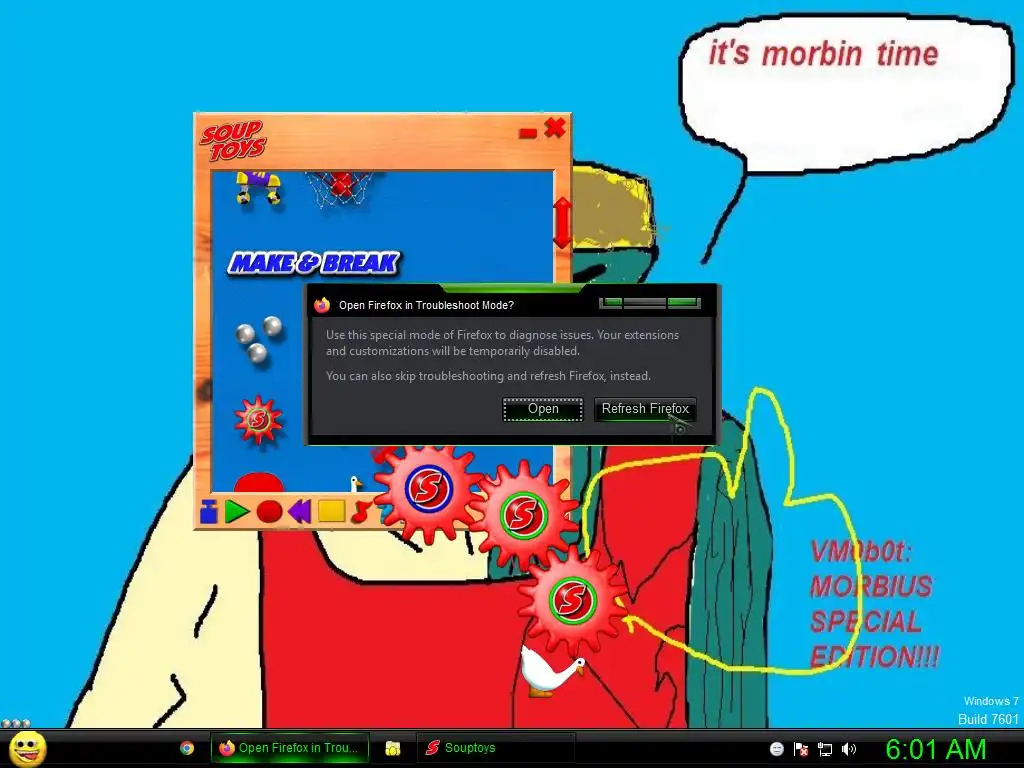This screenshot has width=1024, height=768.
Task: Open the network tray icon
Action: pyautogui.click(x=825, y=750)
